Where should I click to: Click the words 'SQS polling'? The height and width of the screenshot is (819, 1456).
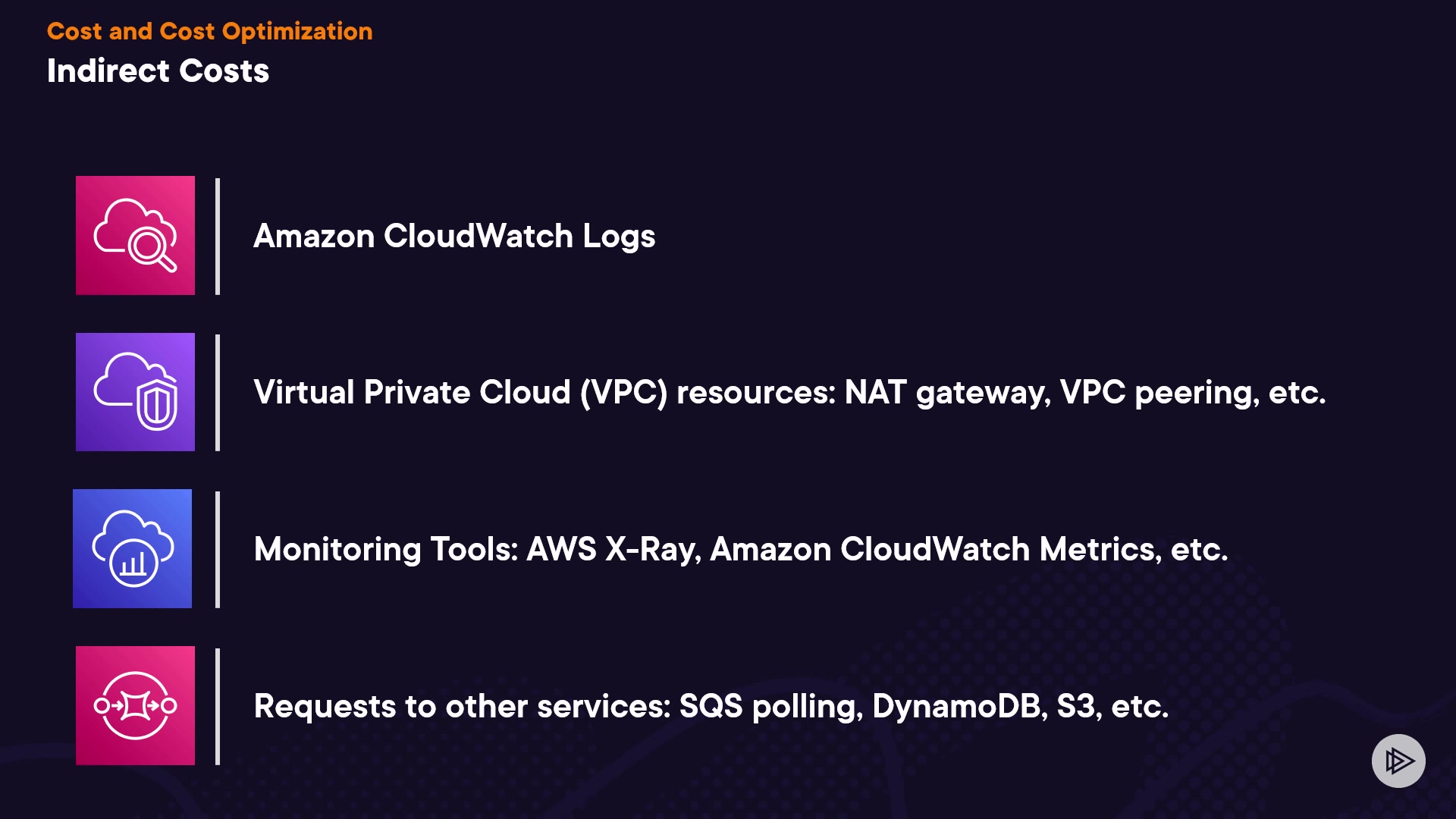click(x=770, y=706)
